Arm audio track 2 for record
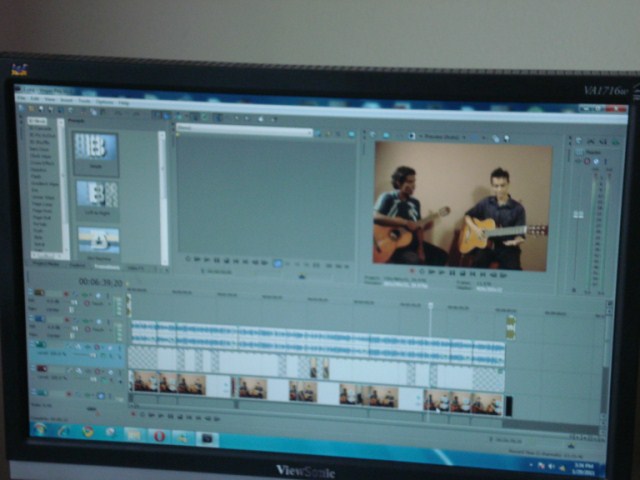 pos(67,320)
